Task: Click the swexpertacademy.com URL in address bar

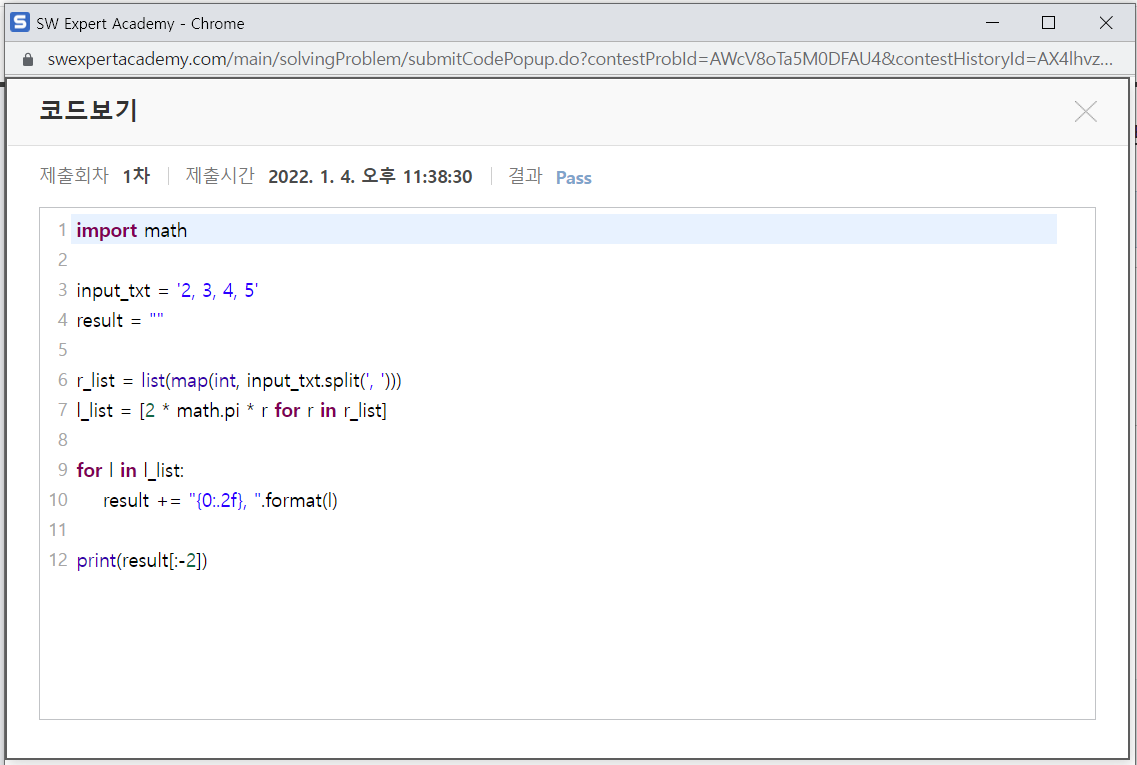Action: click(580, 59)
